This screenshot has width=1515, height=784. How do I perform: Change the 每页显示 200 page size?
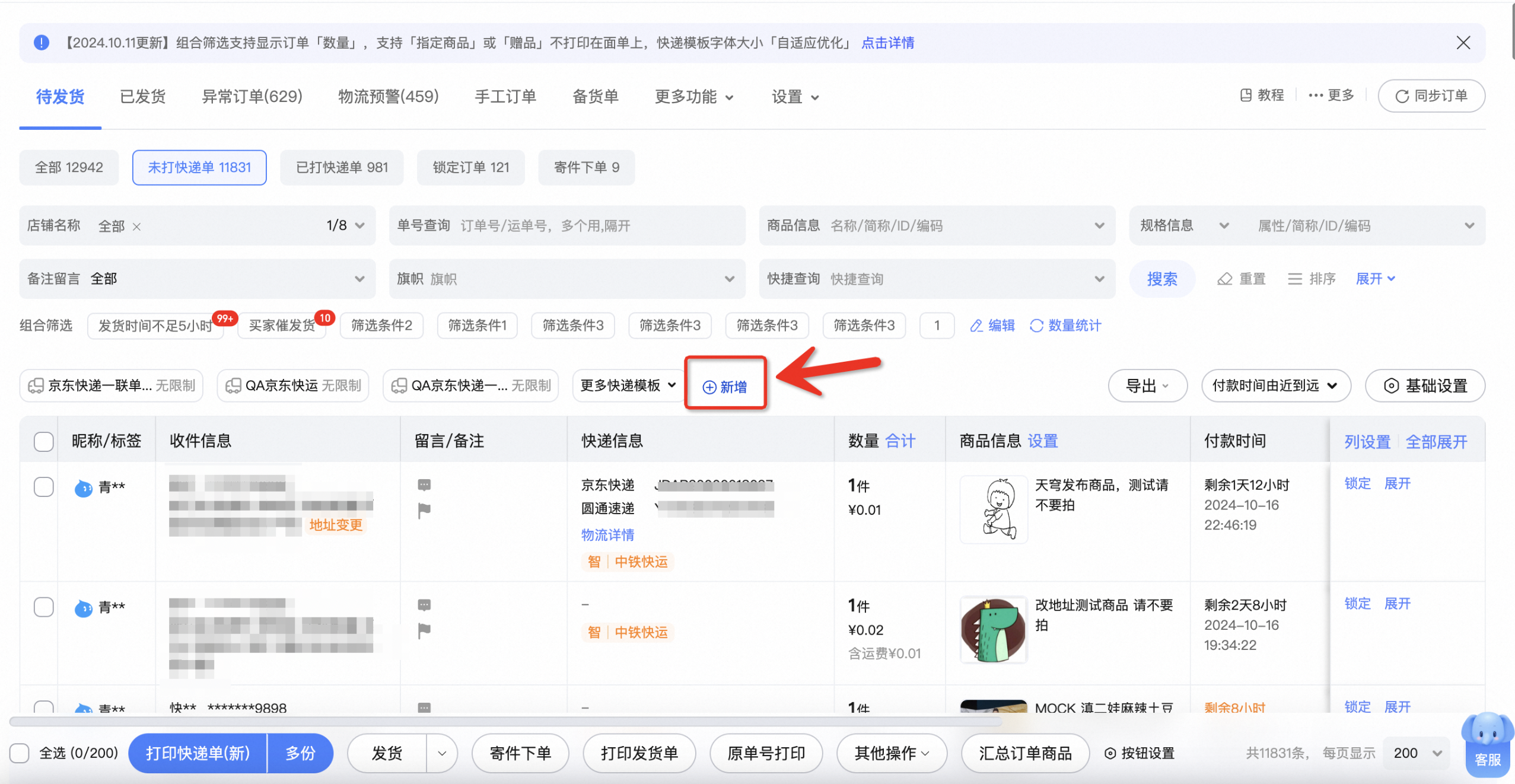pyautogui.click(x=1417, y=753)
